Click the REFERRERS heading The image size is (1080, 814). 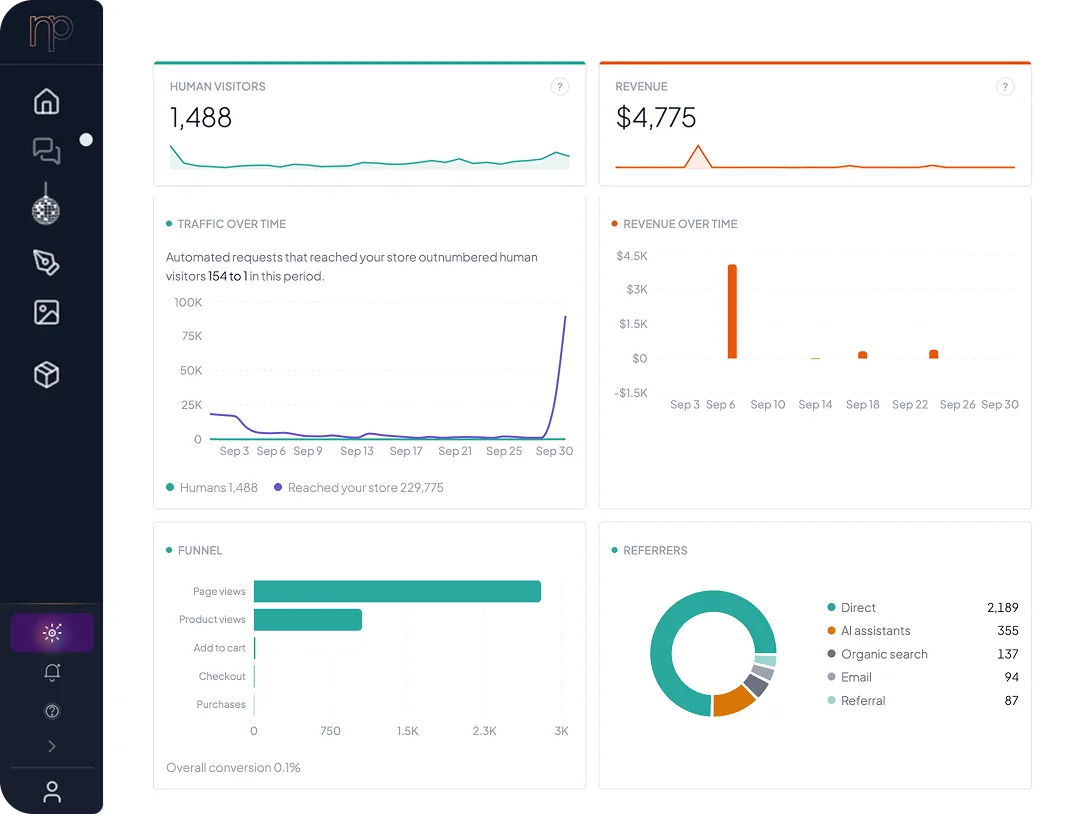point(655,550)
